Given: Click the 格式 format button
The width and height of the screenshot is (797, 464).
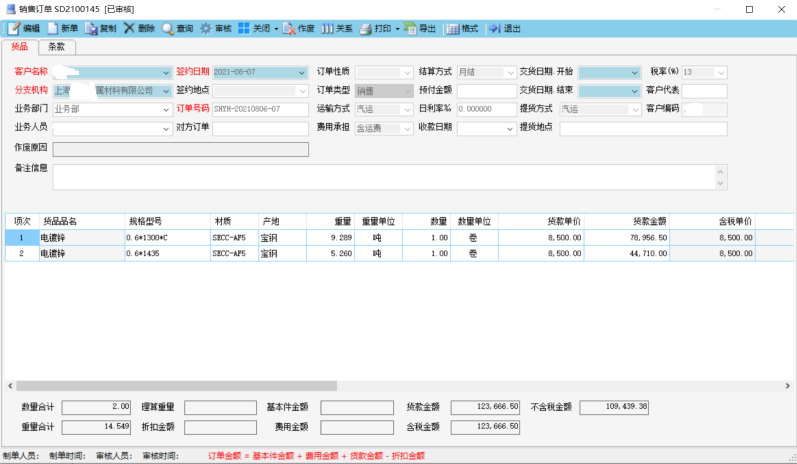Looking at the screenshot, I should click(x=463, y=28).
